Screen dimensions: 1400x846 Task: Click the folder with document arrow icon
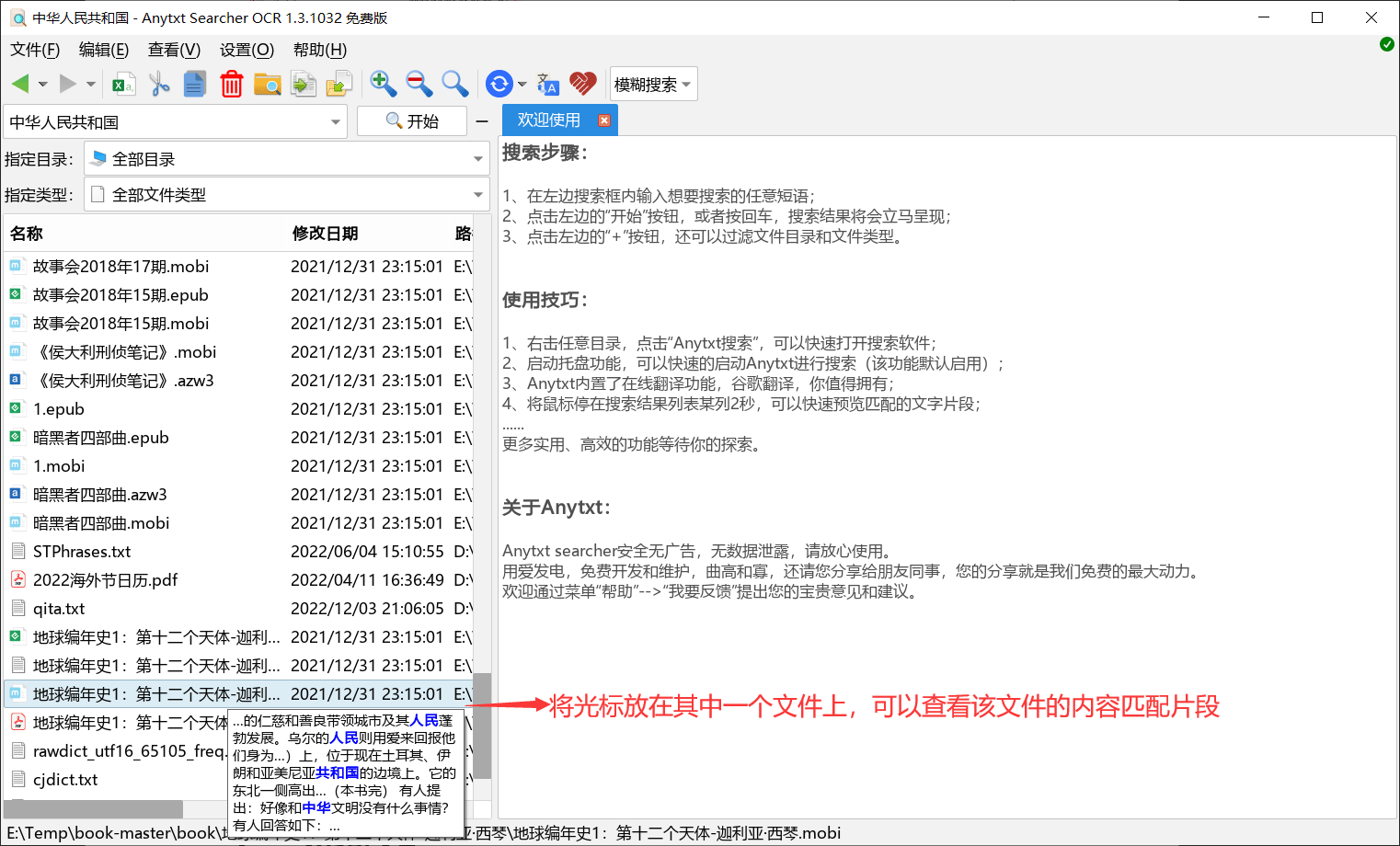point(339,84)
